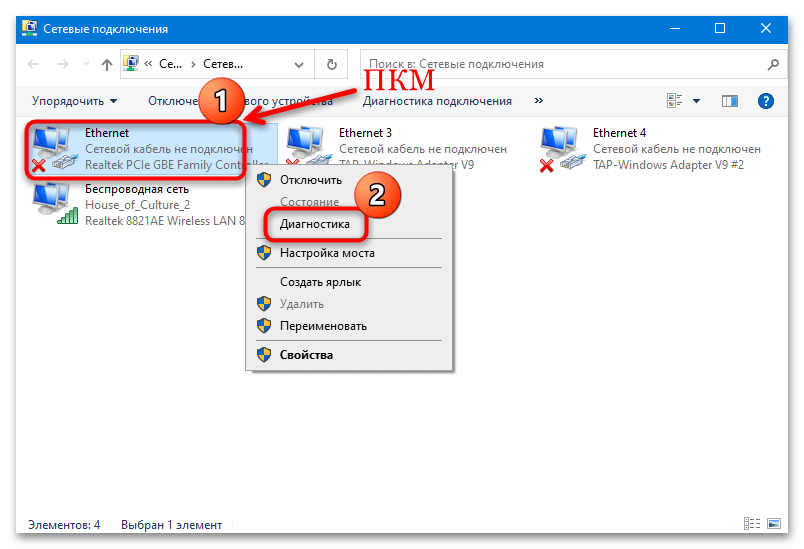Open the Упорядочить dropdown menu

click(x=74, y=101)
